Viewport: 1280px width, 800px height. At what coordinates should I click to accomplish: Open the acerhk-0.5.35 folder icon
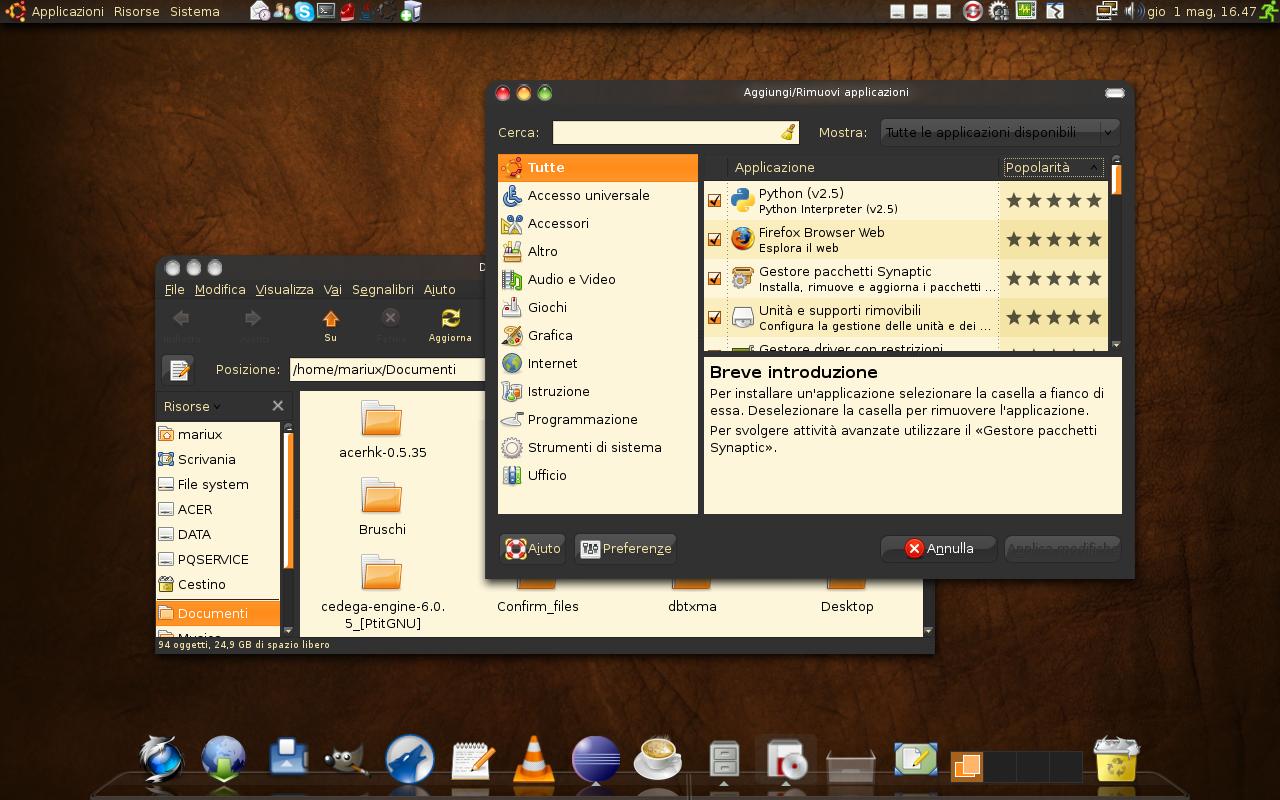pyautogui.click(x=381, y=419)
